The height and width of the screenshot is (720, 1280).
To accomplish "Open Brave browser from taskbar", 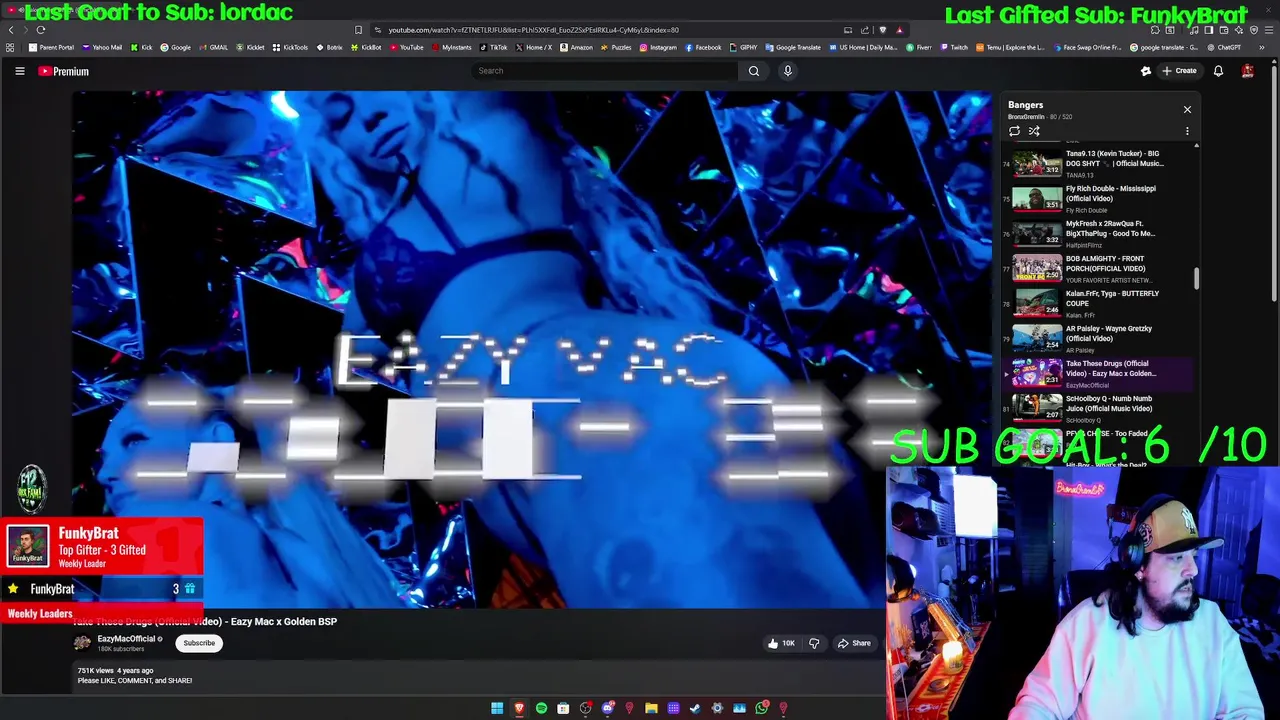I will [x=519, y=708].
